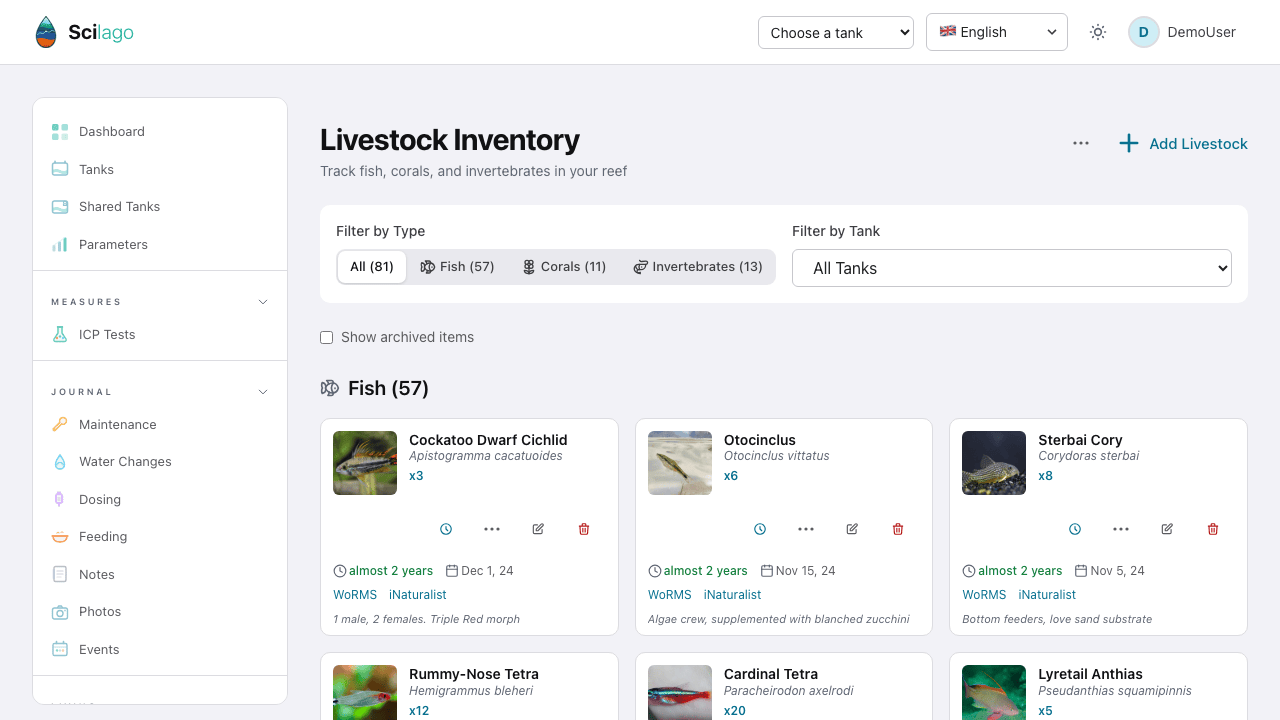Open the All Tanks filter dropdown
Image resolution: width=1280 pixels, height=720 pixels.
point(1012,268)
